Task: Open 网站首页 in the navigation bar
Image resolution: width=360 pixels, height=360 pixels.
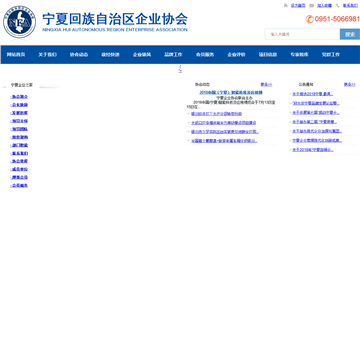Action: 16,55
